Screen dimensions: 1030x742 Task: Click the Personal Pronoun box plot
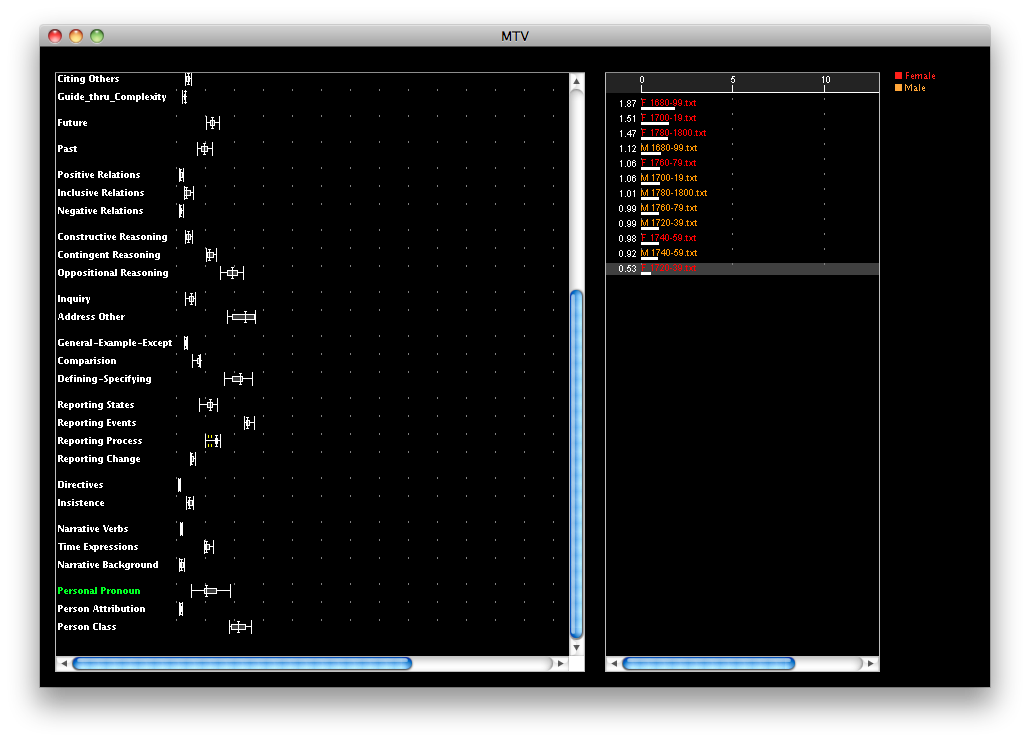point(210,591)
